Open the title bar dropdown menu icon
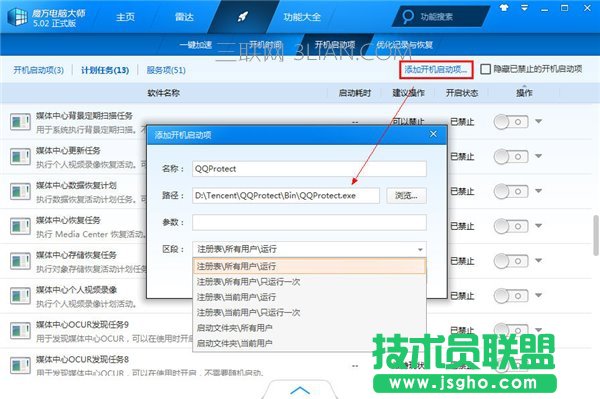This screenshot has height=399, width=600. (524, 8)
